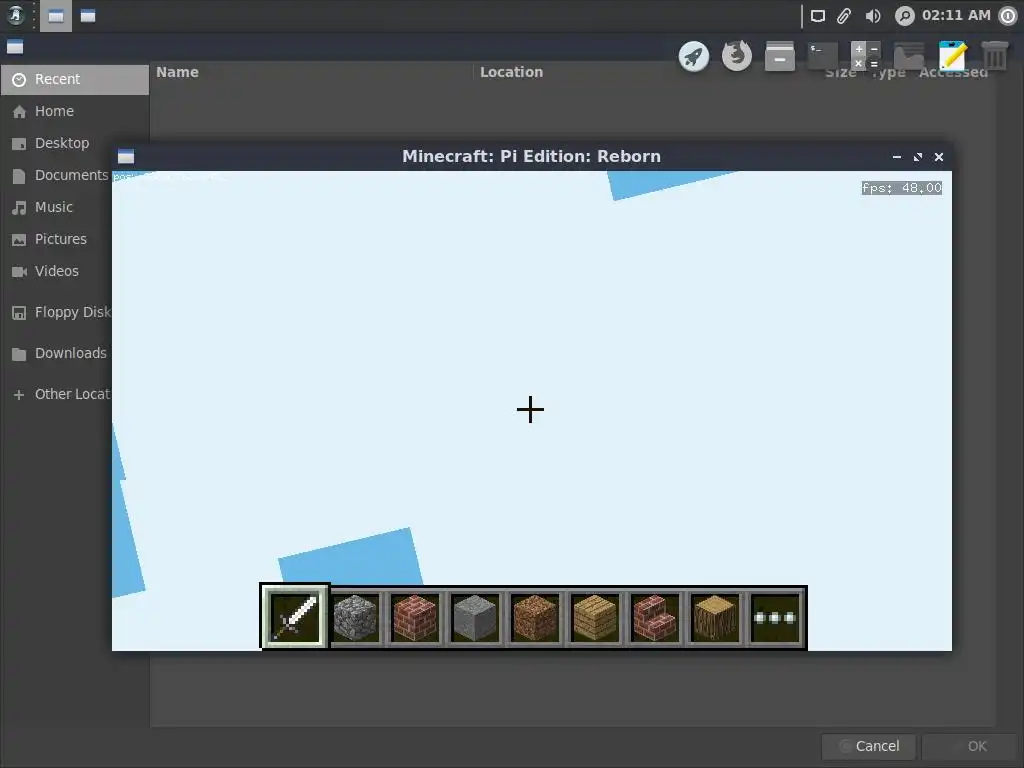Open Documents in file dialog sidebar
This screenshot has height=768, width=1024.
[57, 175]
